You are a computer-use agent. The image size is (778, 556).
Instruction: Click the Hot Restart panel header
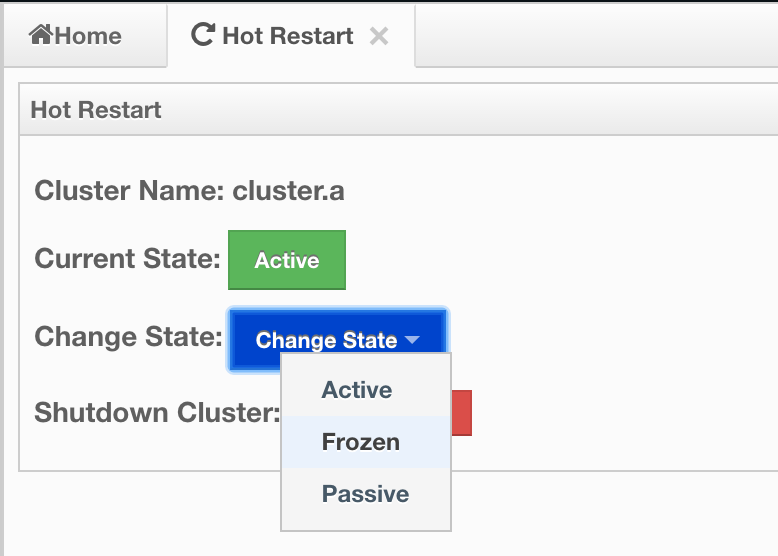[x=398, y=110]
